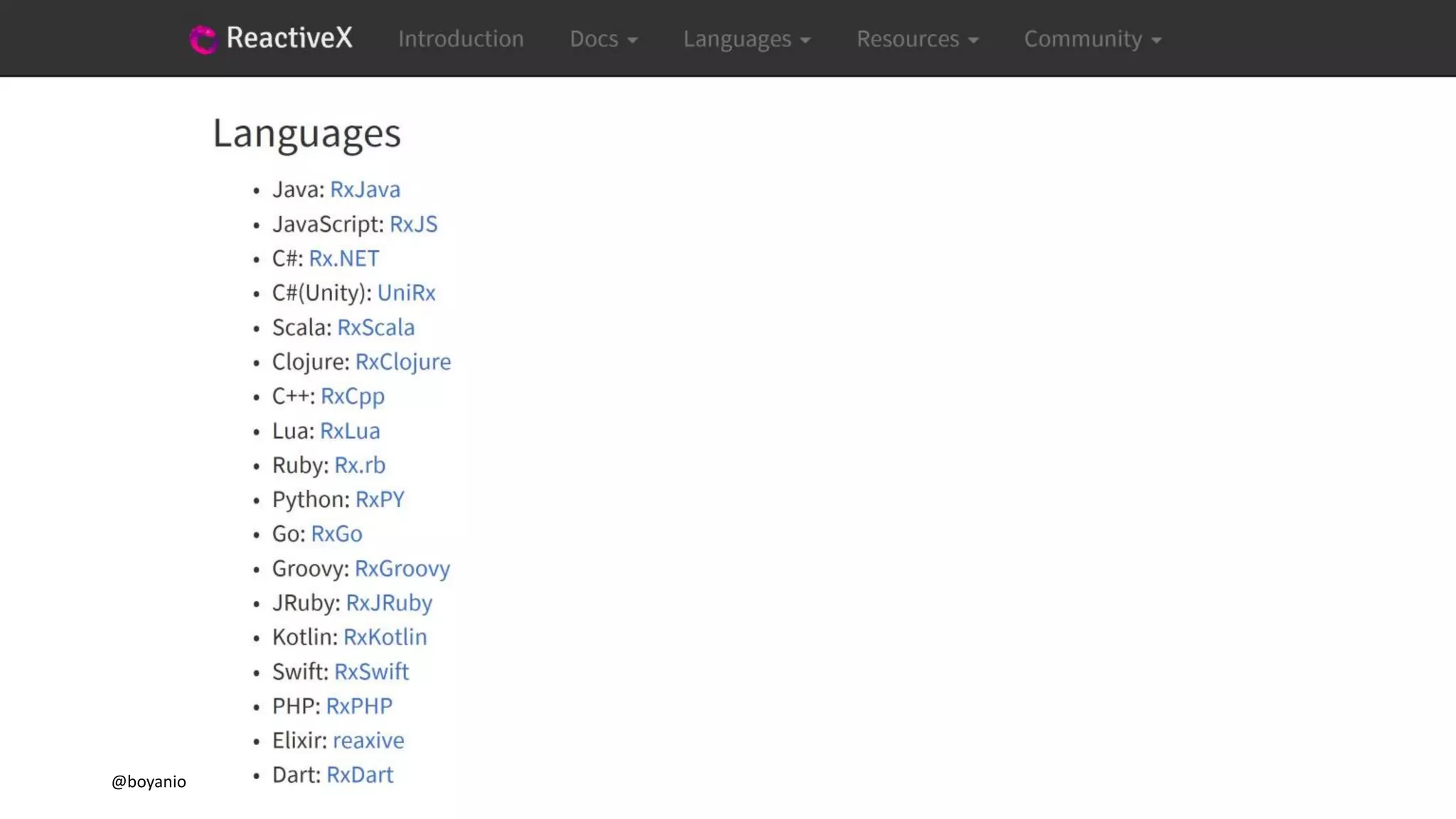Follow the RxKotlin link
This screenshot has width=1456, height=819.
tap(385, 637)
